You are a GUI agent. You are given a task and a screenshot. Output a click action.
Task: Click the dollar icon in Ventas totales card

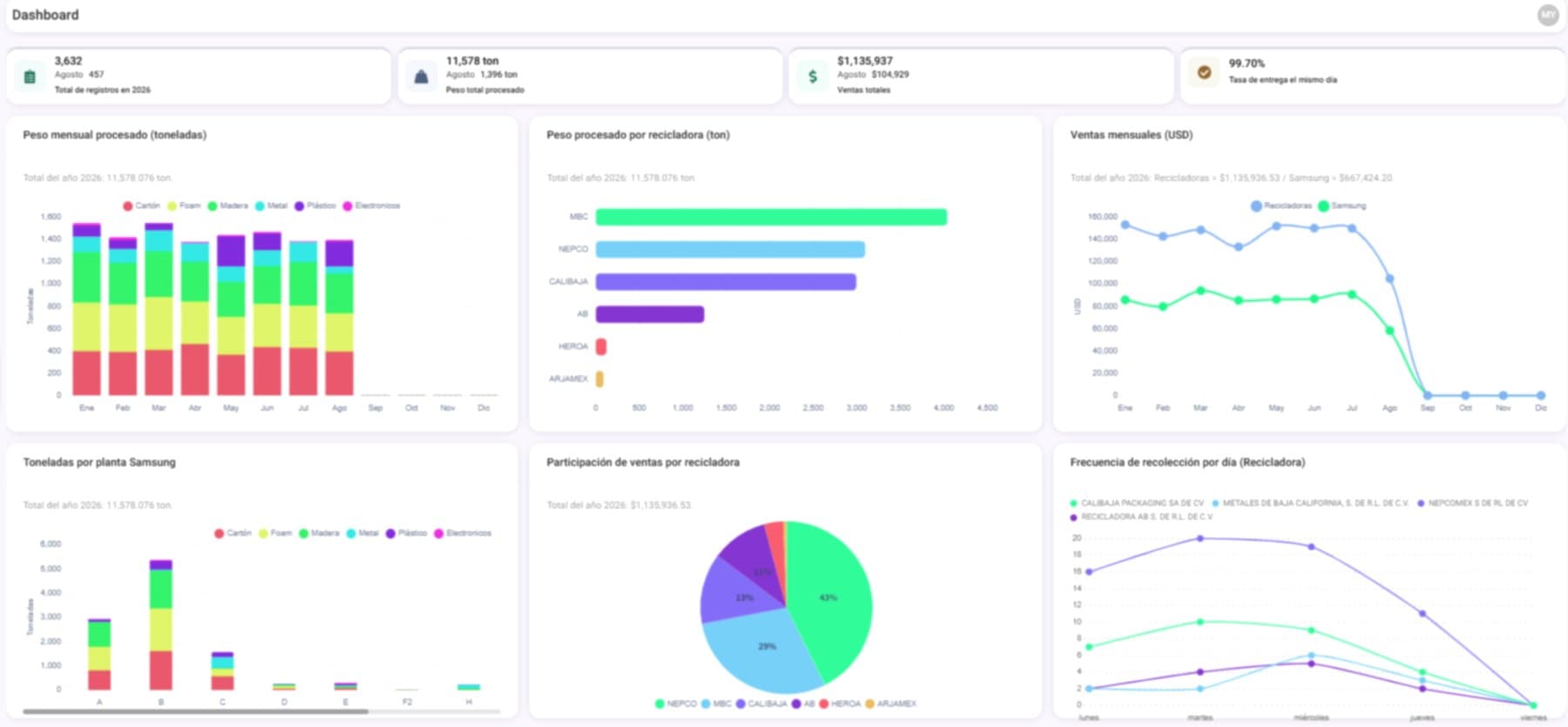(x=812, y=77)
